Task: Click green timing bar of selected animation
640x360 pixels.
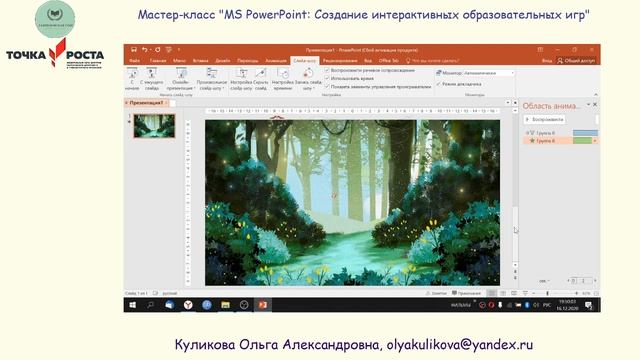Action: click(582, 141)
